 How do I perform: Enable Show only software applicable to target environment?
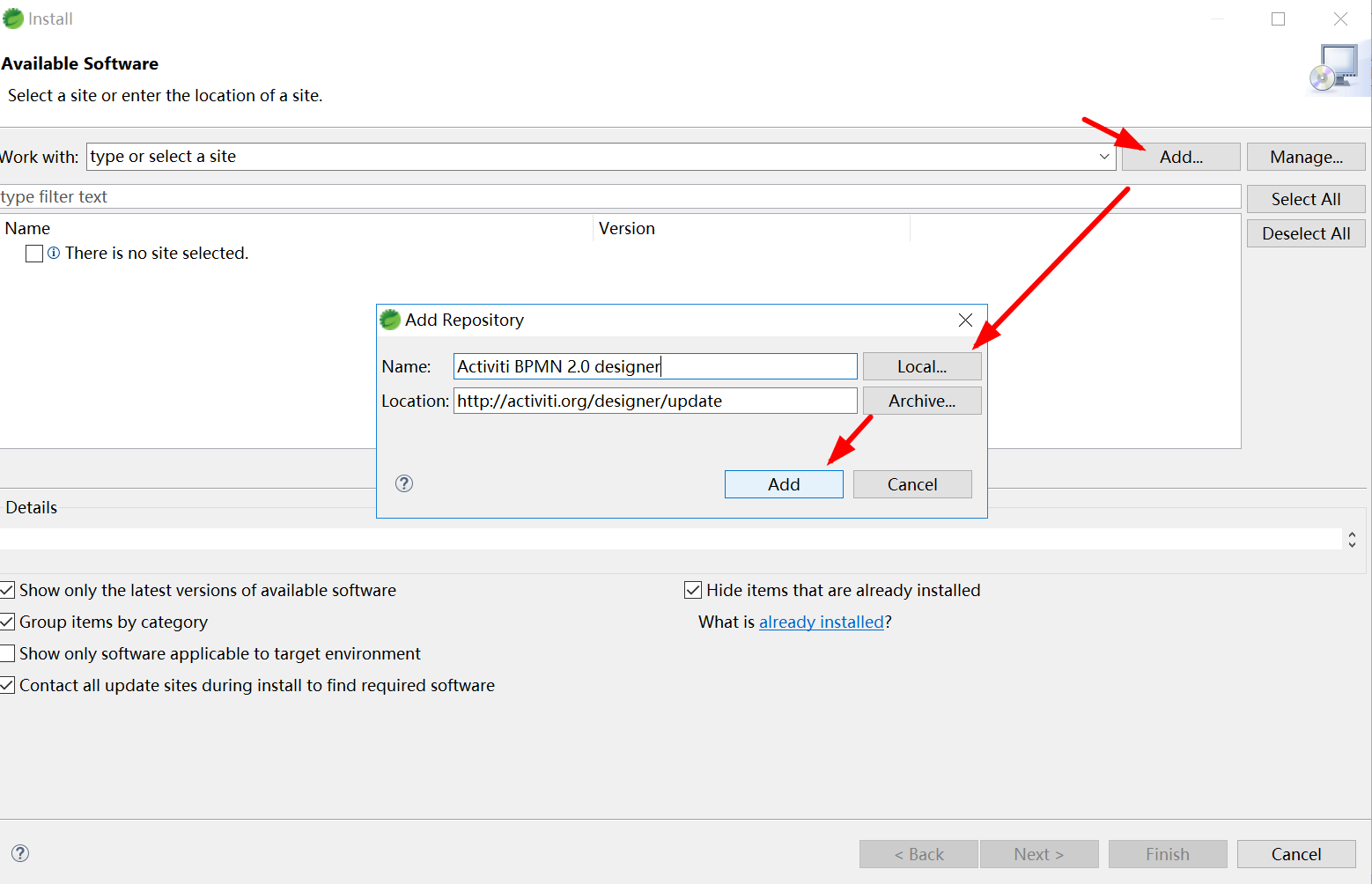coord(7,653)
